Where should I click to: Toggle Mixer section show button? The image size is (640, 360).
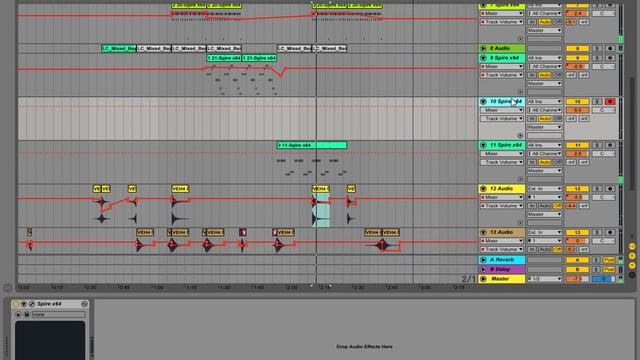[x=632, y=265]
